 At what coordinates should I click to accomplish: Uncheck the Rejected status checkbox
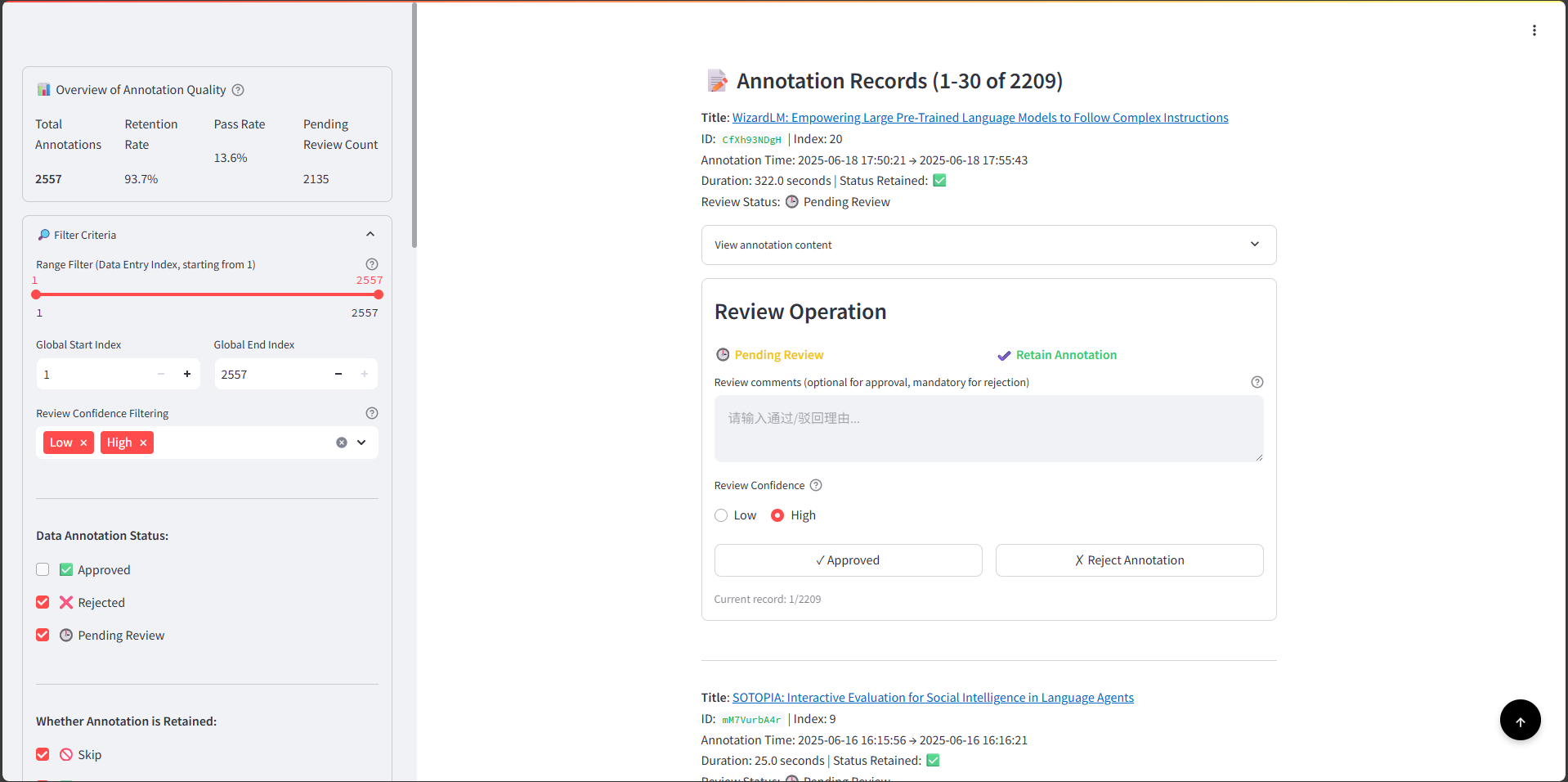click(43, 602)
